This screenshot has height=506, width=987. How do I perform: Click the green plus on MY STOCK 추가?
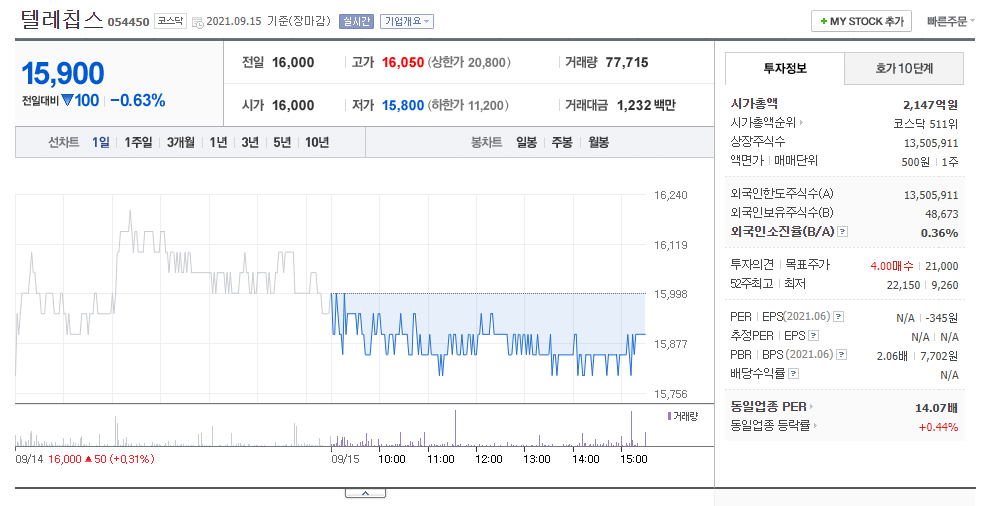click(x=823, y=21)
